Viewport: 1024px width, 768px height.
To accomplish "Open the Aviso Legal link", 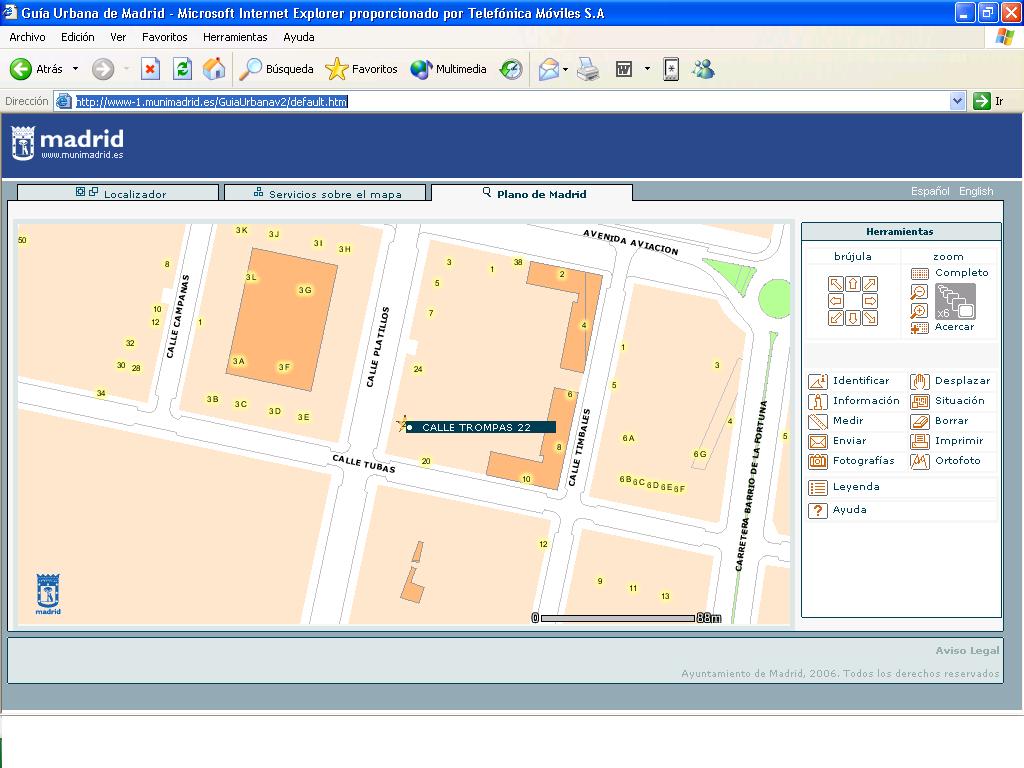I will click(967, 651).
